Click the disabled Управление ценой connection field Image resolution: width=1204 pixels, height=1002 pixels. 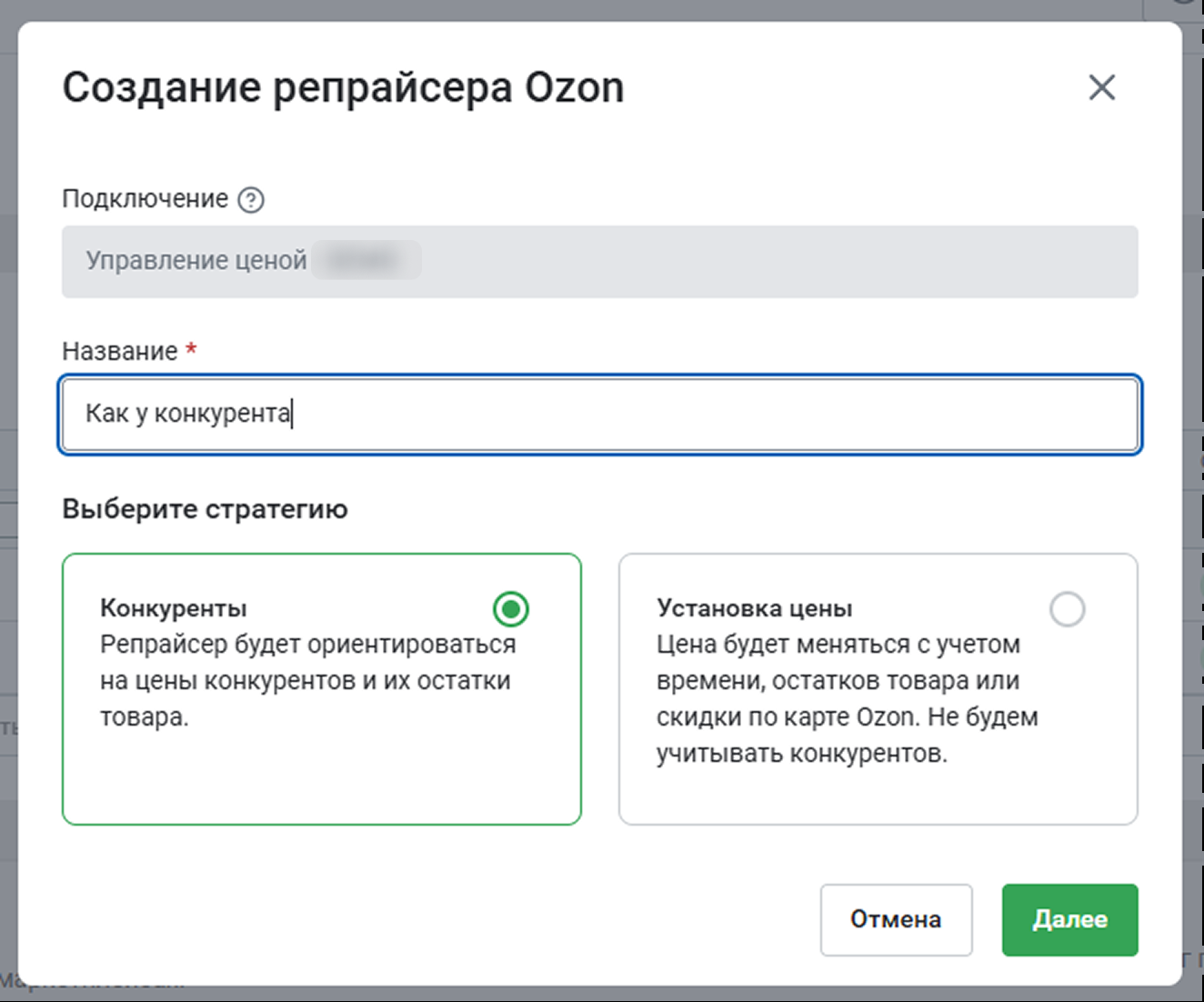(599, 262)
